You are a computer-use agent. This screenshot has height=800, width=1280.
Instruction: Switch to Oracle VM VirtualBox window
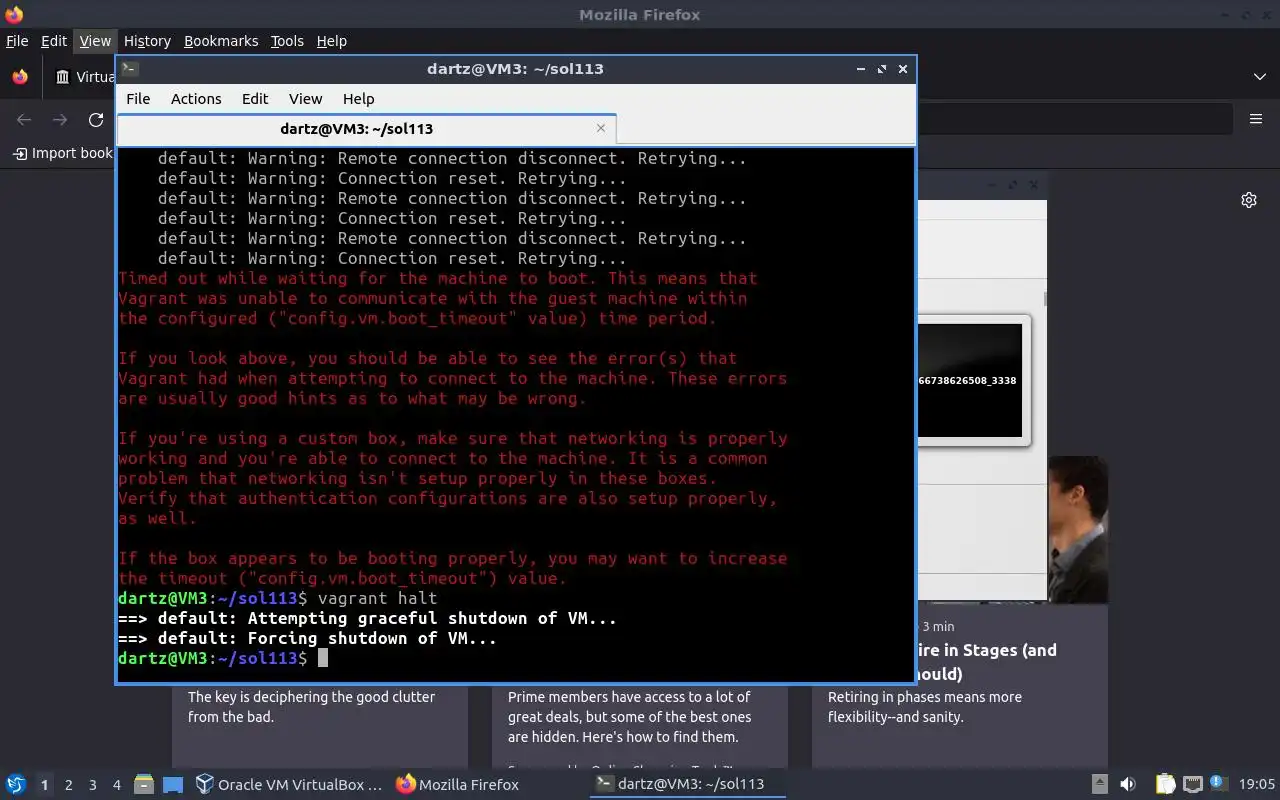pyautogui.click(x=289, y=785)
